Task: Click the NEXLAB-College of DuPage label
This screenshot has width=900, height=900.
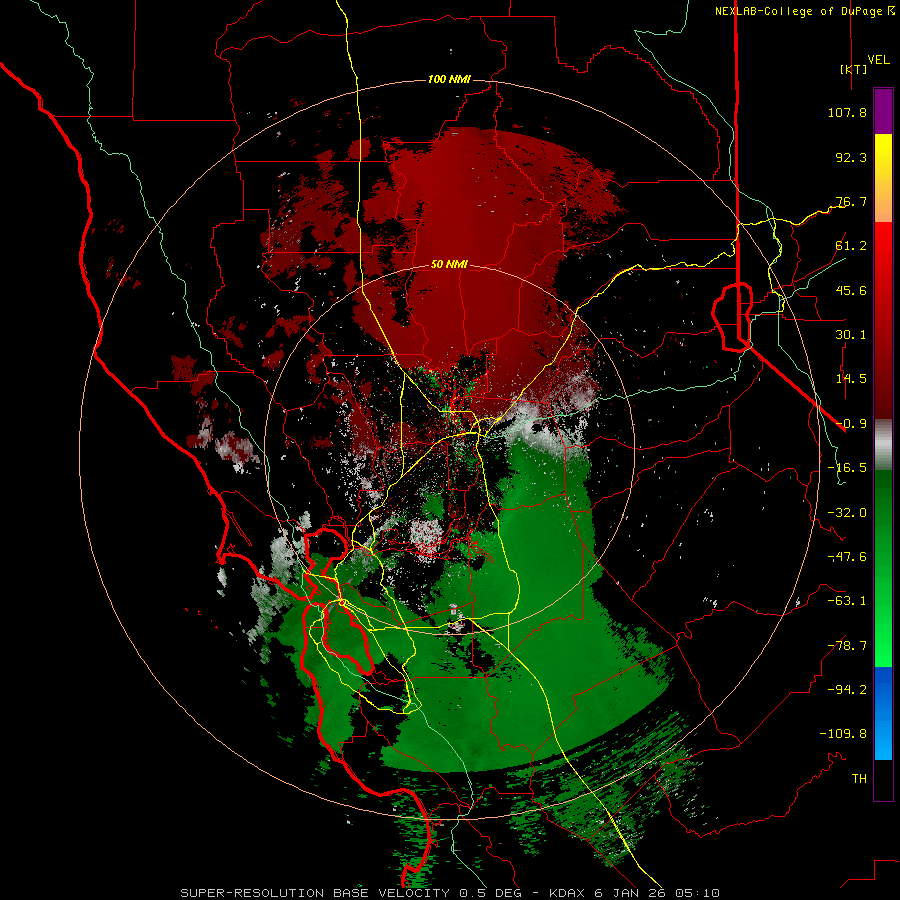Action: 804,11
